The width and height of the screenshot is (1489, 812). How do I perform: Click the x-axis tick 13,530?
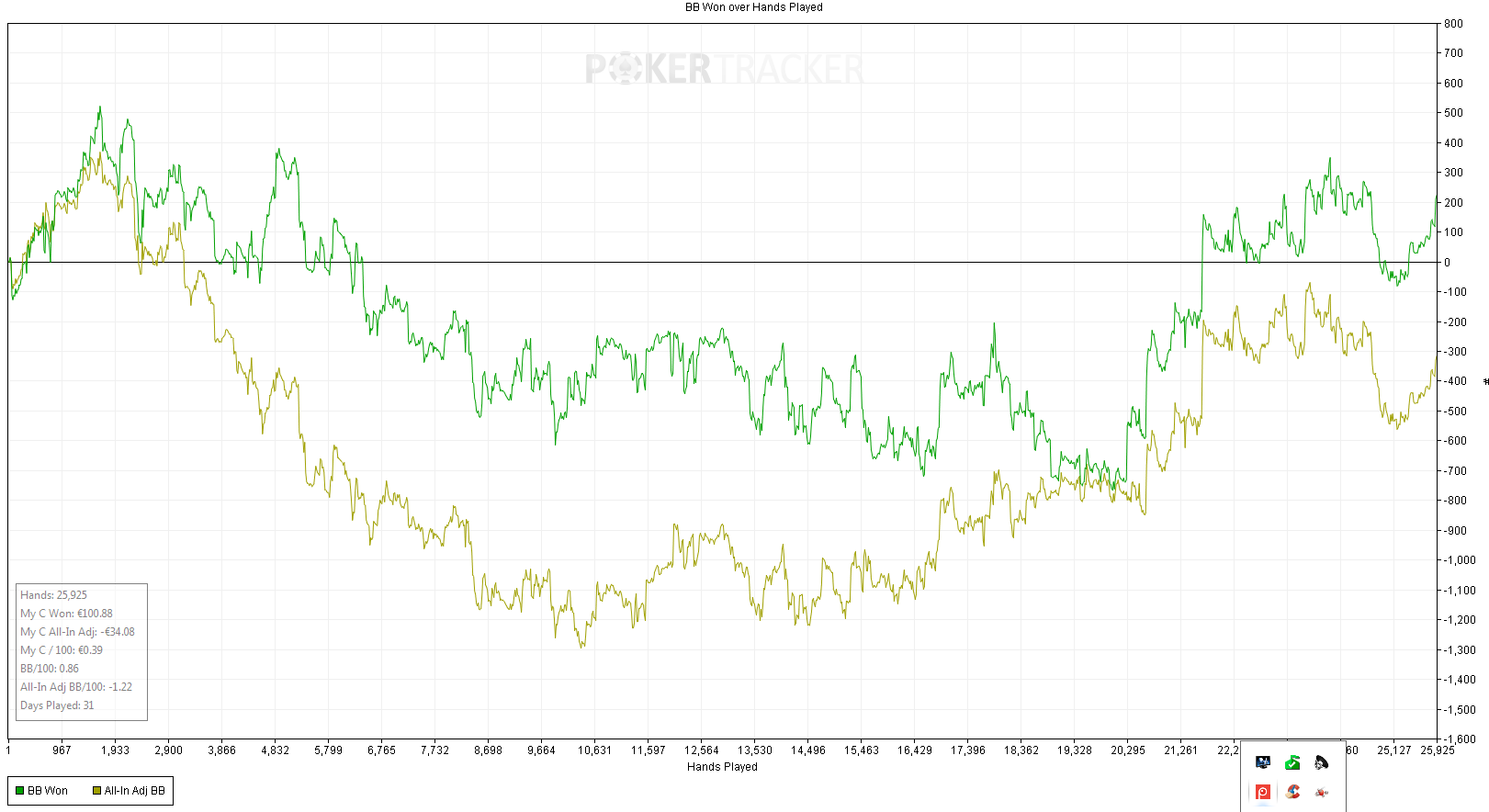[755, 750]
